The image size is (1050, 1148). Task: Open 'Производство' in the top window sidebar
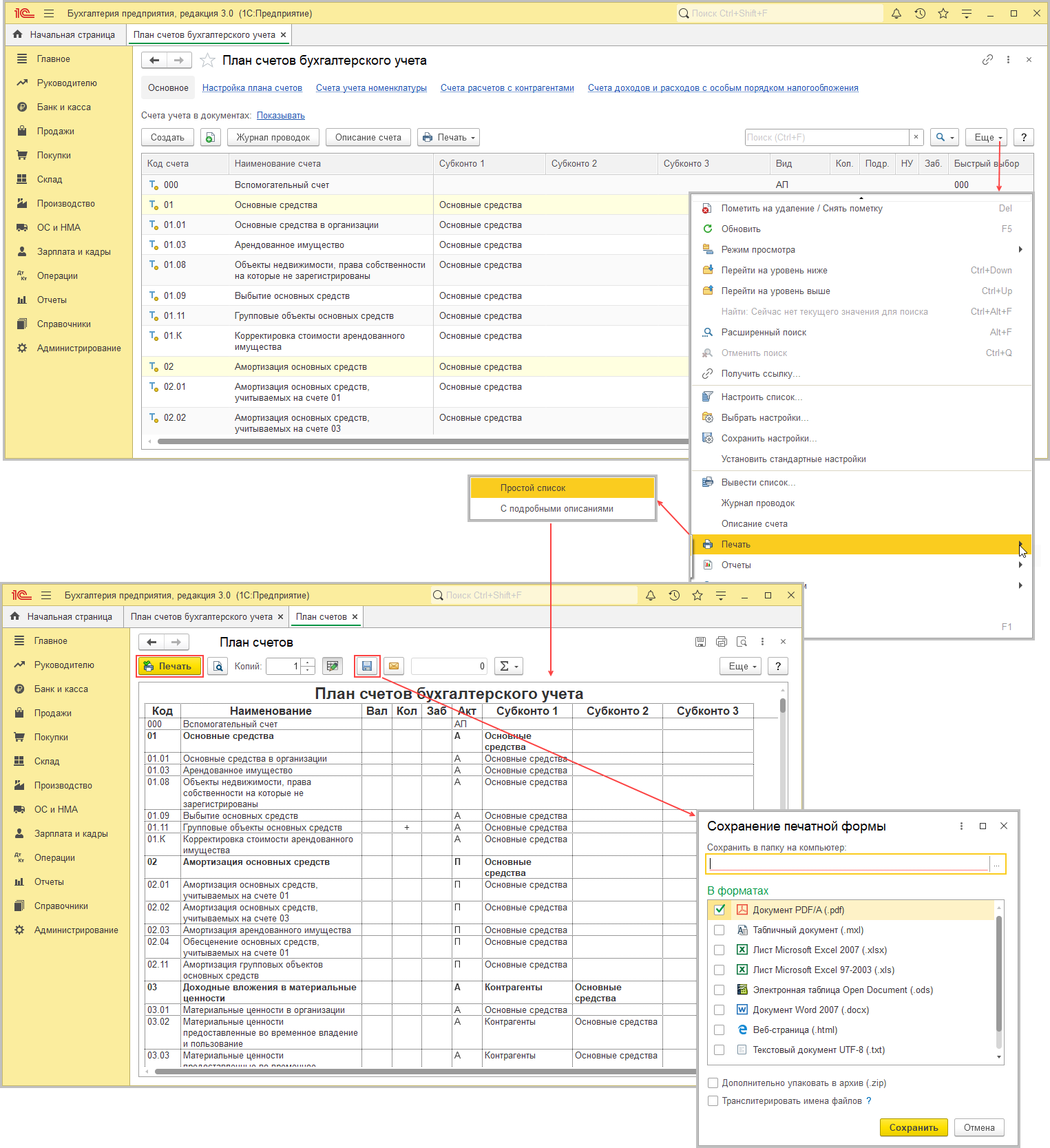tap(66, 203)
